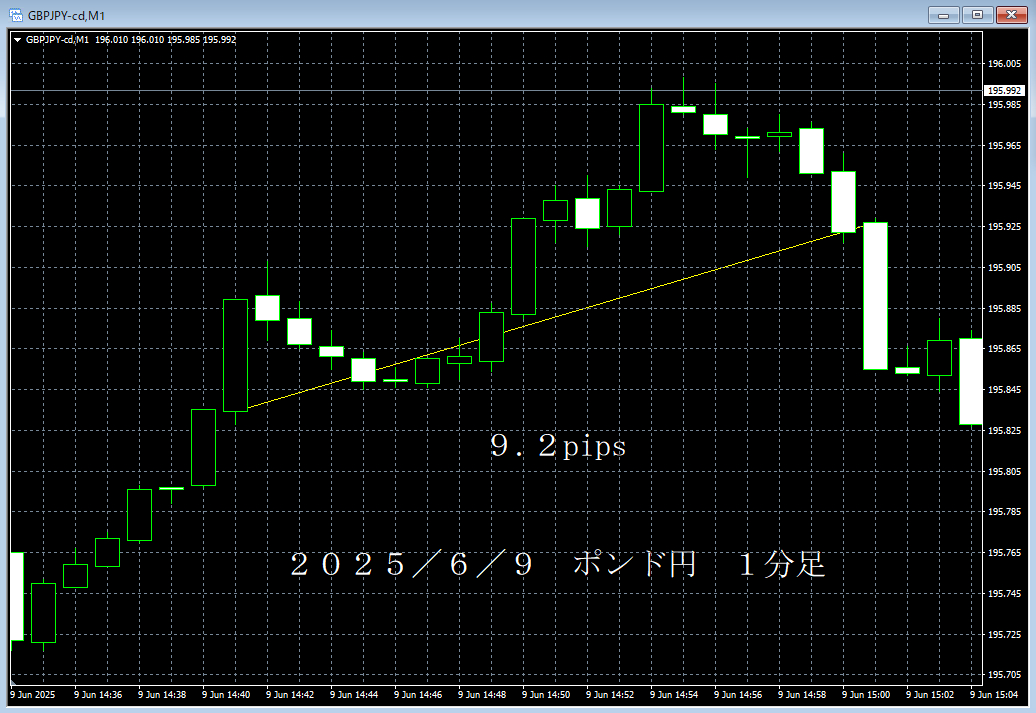Image resolution: width=1036 pixels, height=713 pixels.
Task: Click the 195.985 price scale value
Action: (x=1004, y=104)
